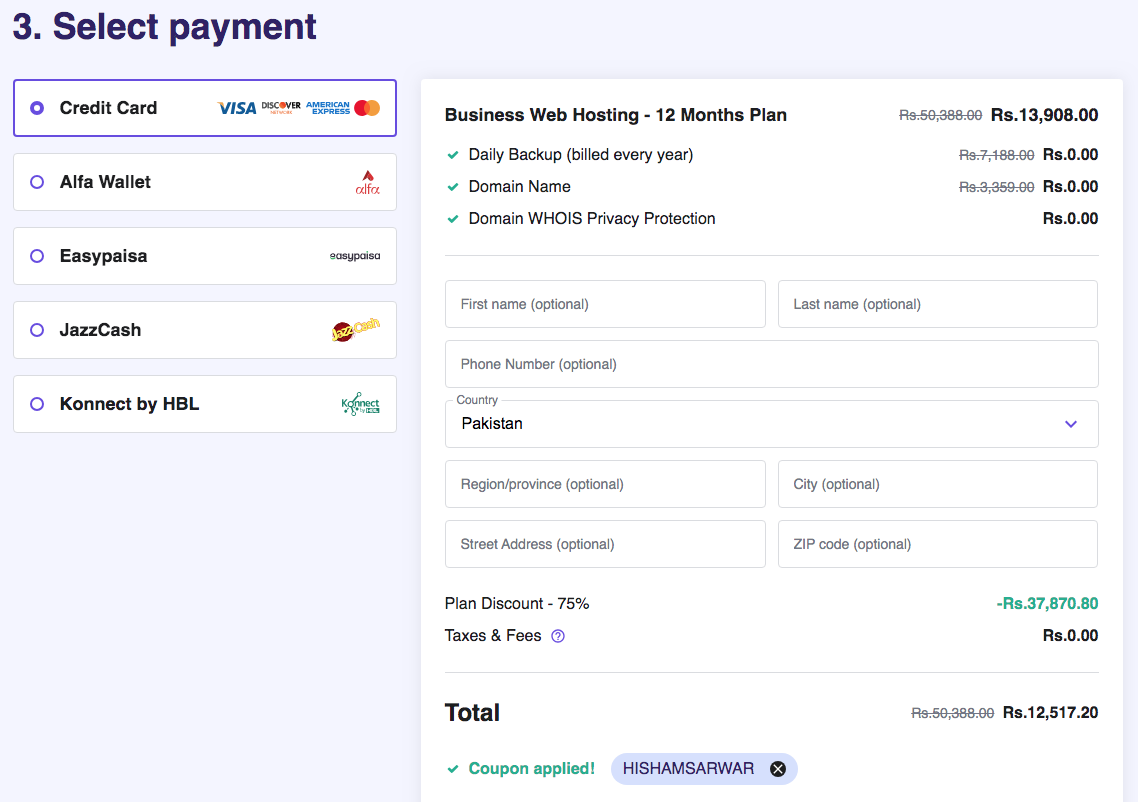The width and height of the screenshot is (1138, 802).
Task: Click the Mastercard logo icon
Action: [367, 108]
